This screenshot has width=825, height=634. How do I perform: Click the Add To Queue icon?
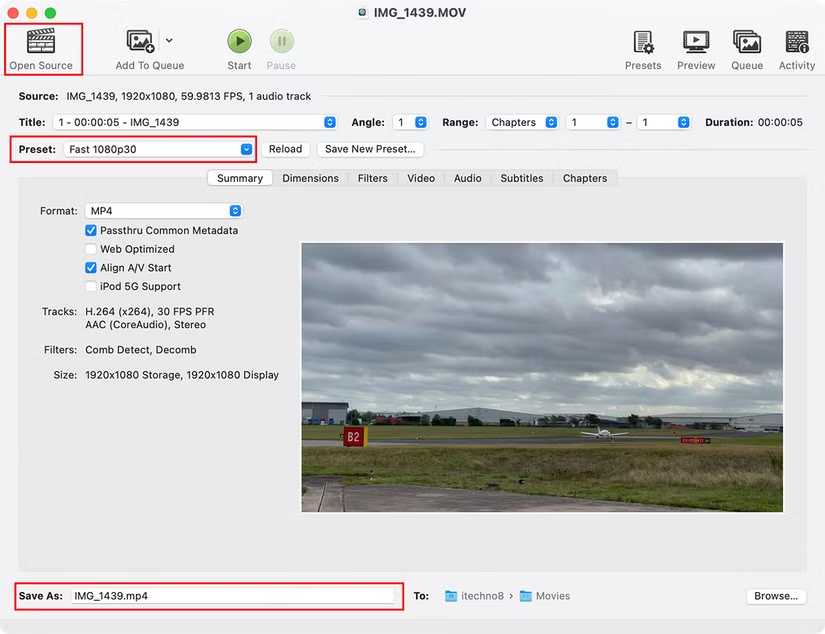tap(140, 41)
